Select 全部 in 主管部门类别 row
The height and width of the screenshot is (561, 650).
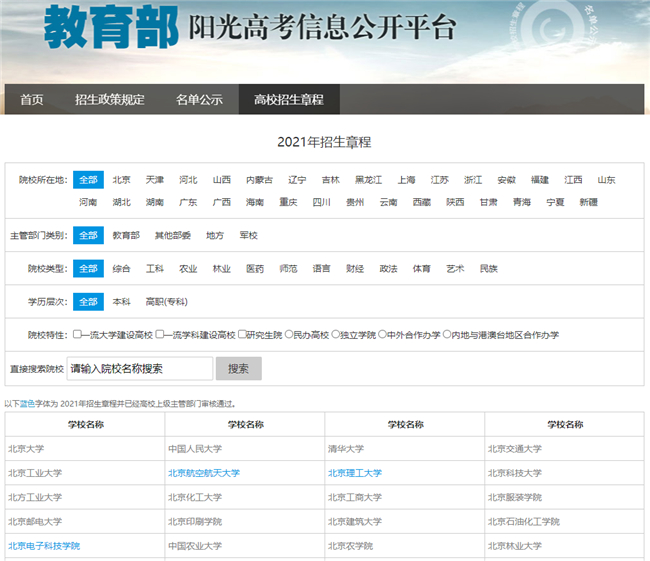tap(88, 236)
